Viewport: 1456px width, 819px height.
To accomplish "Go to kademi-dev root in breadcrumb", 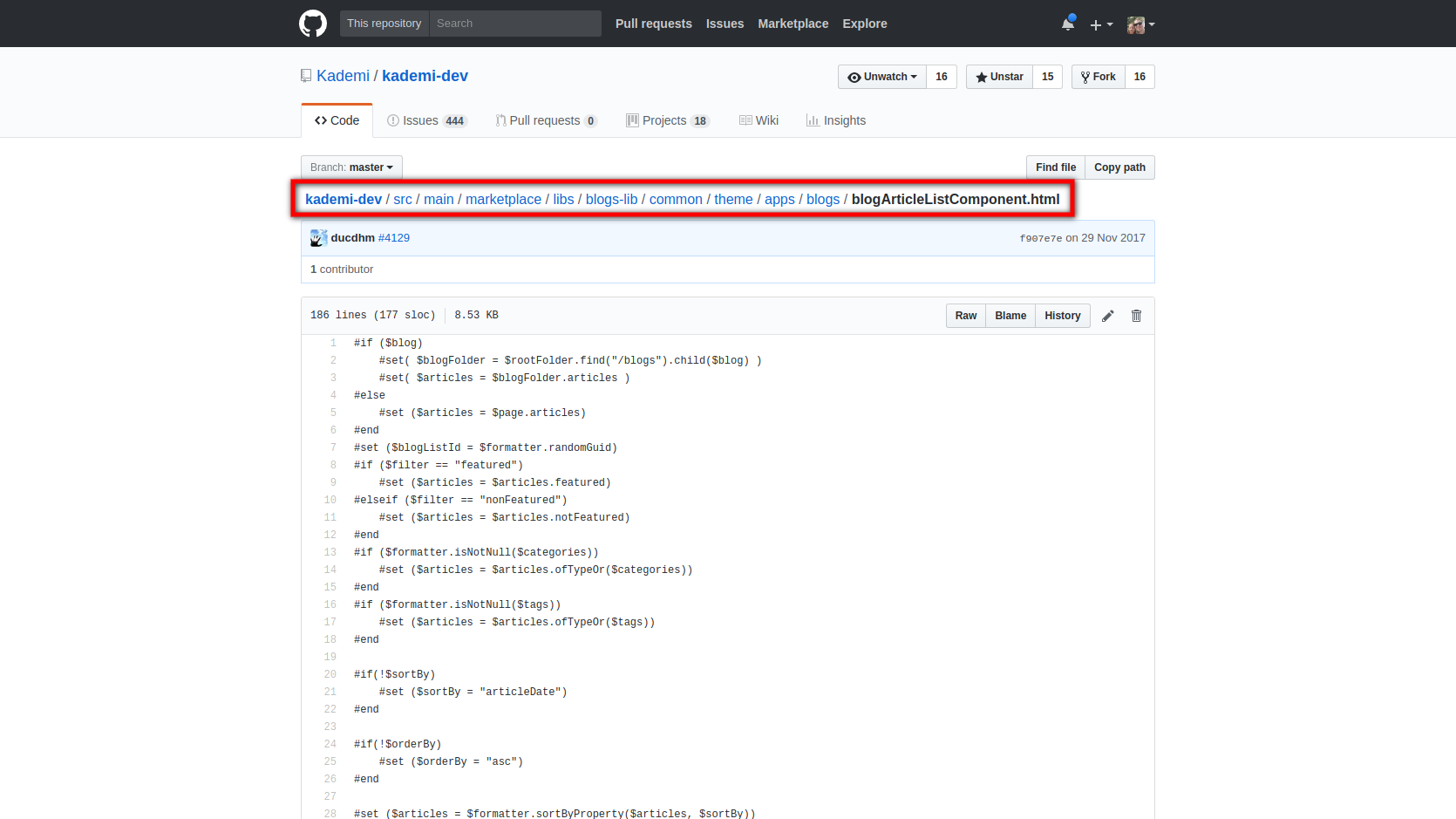I will tap(344, 200).
